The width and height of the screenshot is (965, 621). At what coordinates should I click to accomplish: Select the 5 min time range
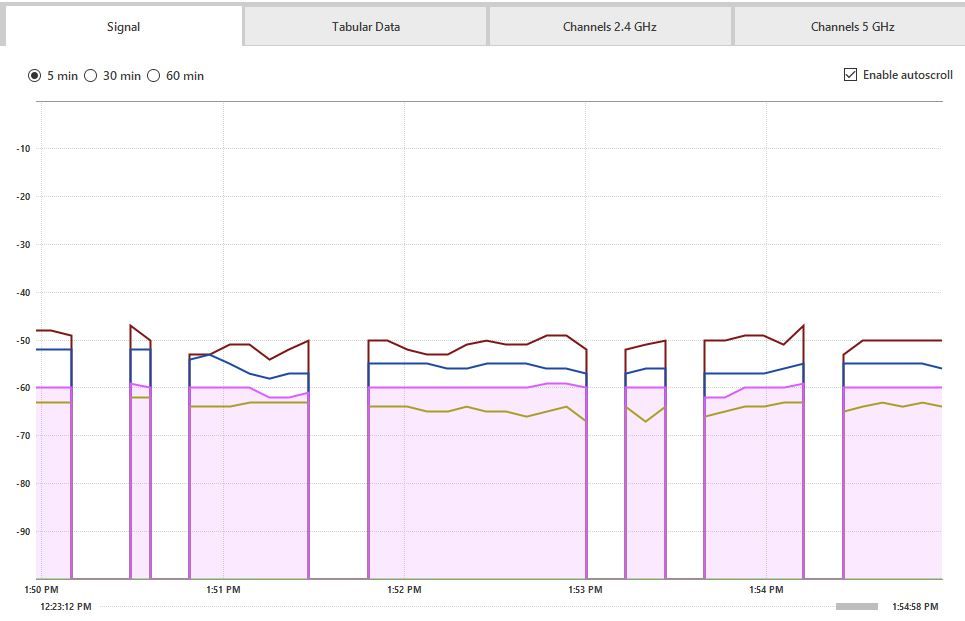(35, 76)
